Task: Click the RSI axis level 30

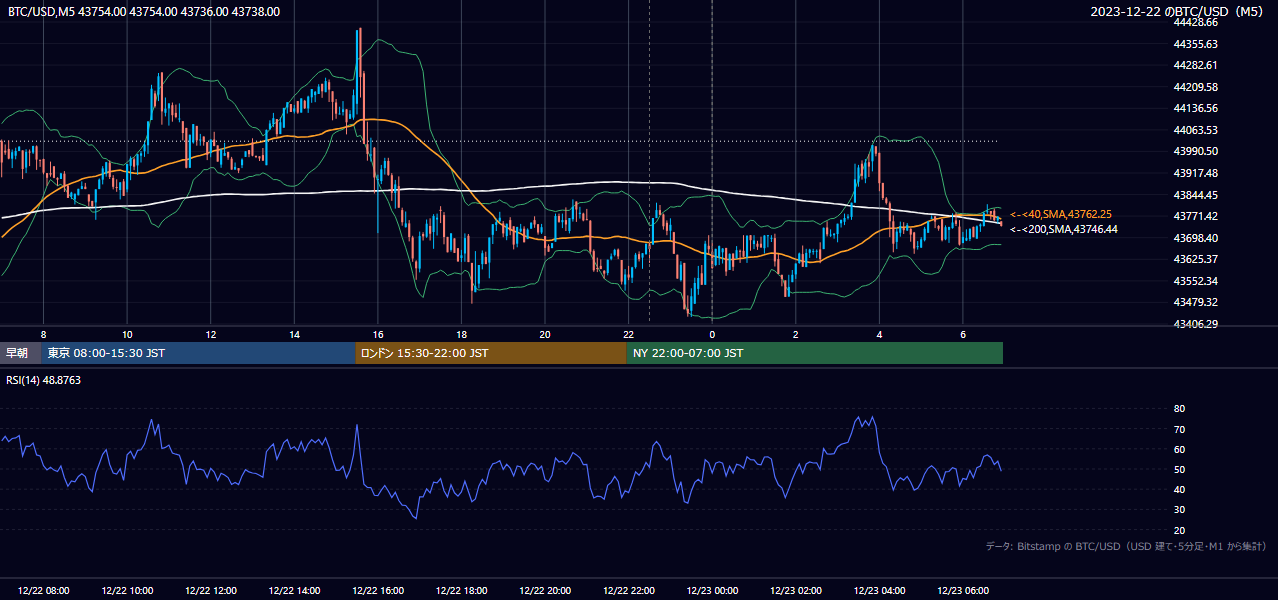Action: 1179,510
